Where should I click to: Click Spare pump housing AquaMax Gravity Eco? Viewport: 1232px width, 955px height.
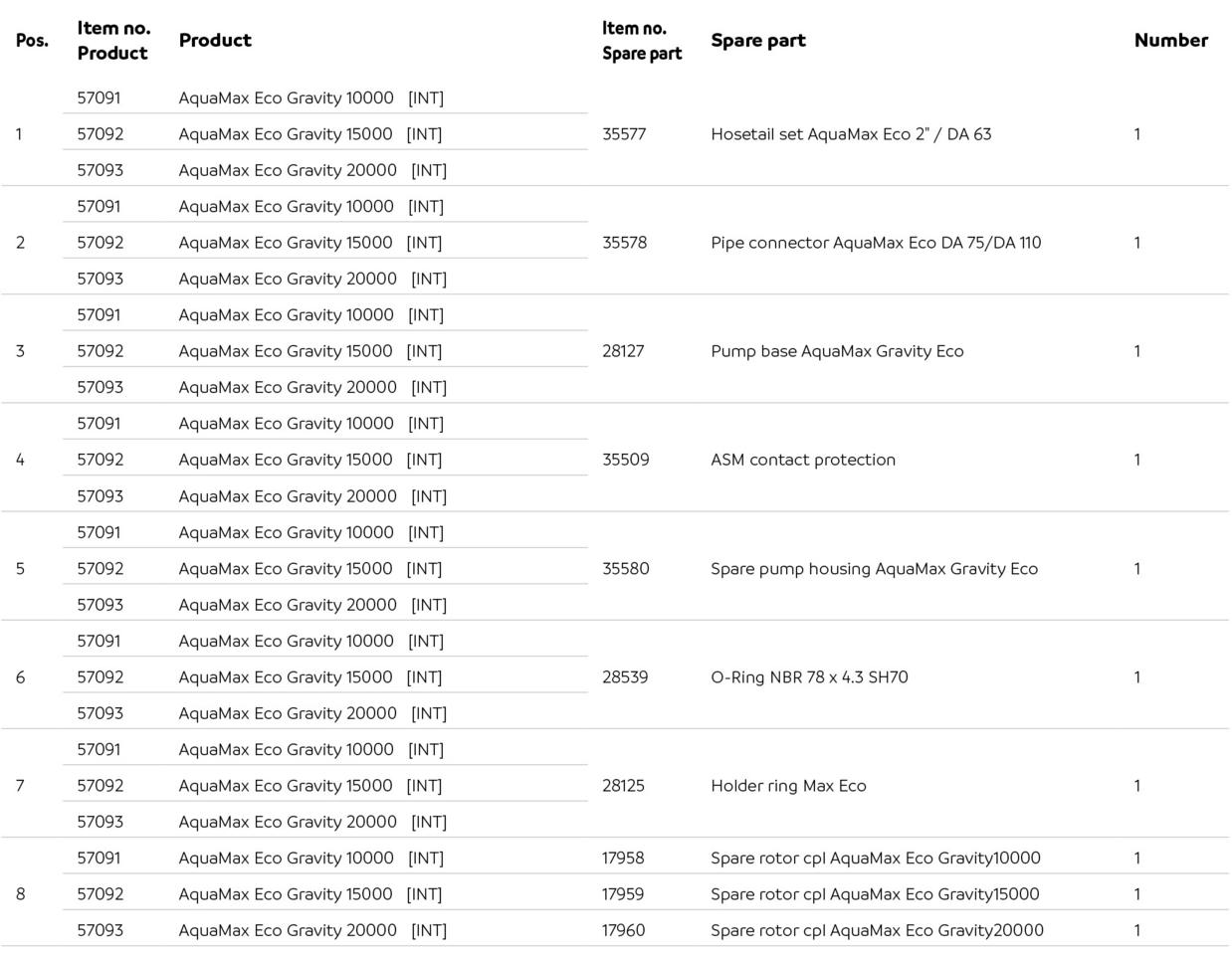point(873,569)
